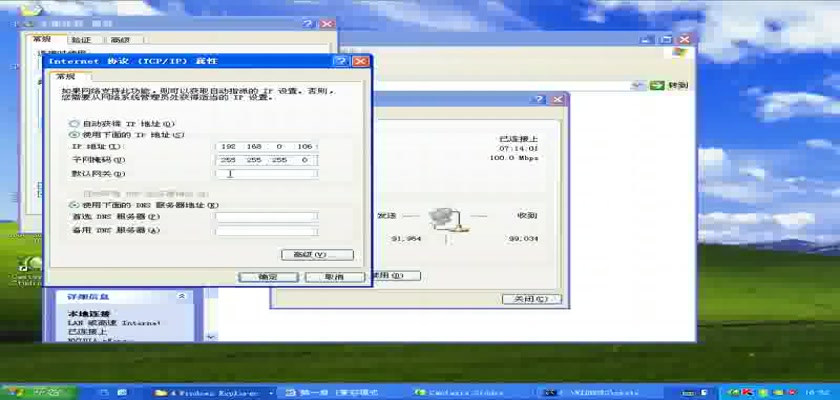Click the 第一章 document taskbar button
This screenshot has width=840, height=400.
341,393
